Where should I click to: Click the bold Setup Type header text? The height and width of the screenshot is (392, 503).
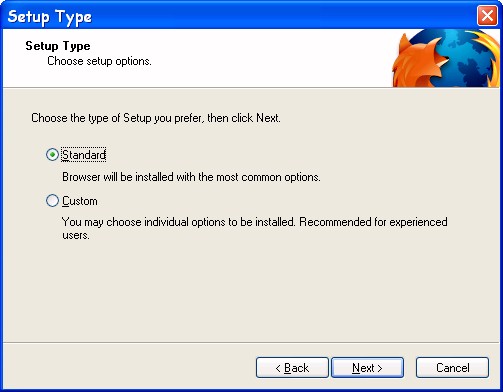58,46
